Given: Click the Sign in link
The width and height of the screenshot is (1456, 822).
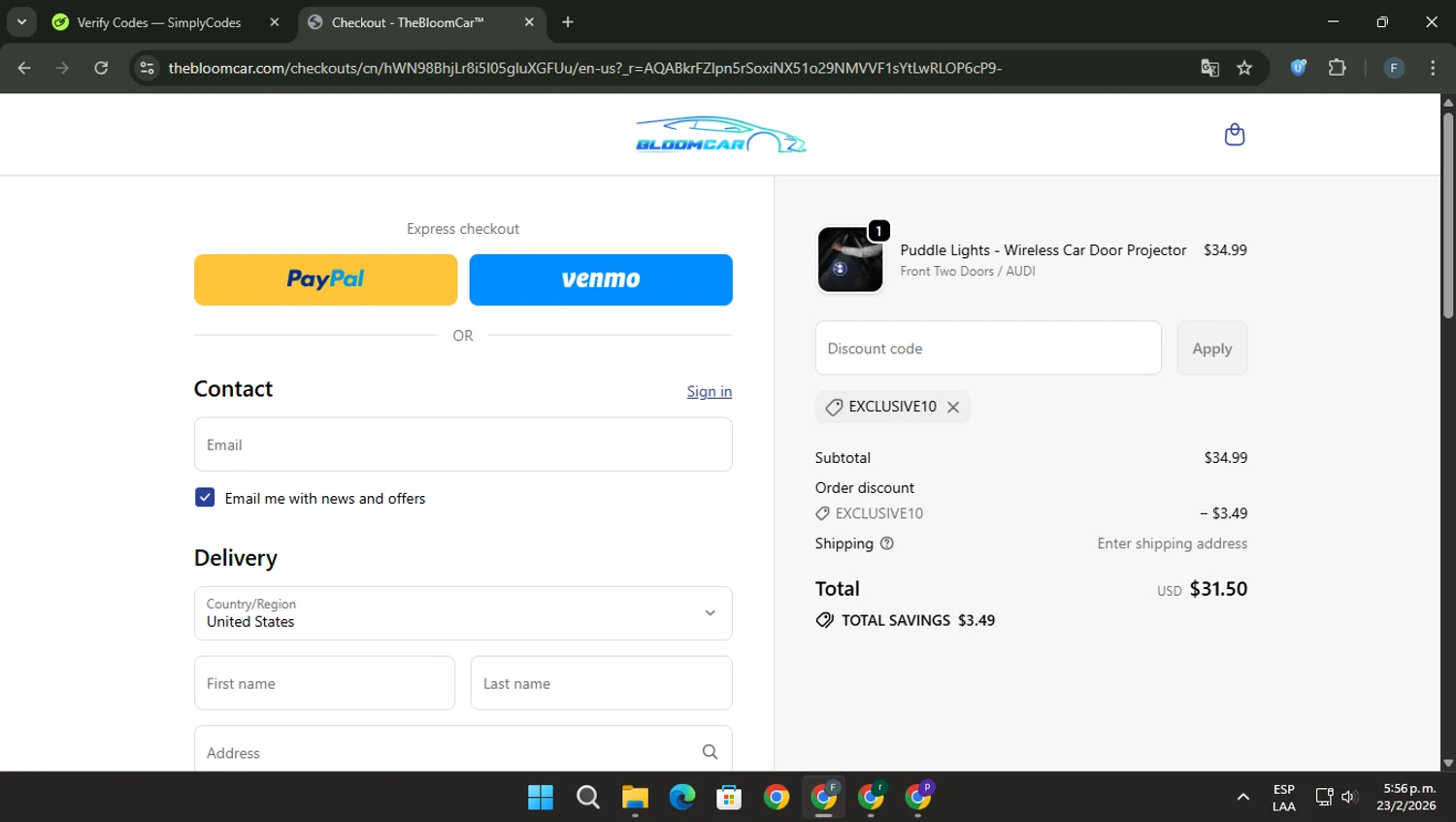Looking at the screenshot, I should pos(710,391).
